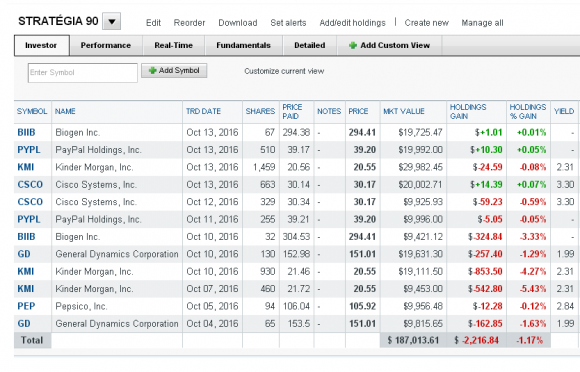Open the Fundamentals tab

243,45
